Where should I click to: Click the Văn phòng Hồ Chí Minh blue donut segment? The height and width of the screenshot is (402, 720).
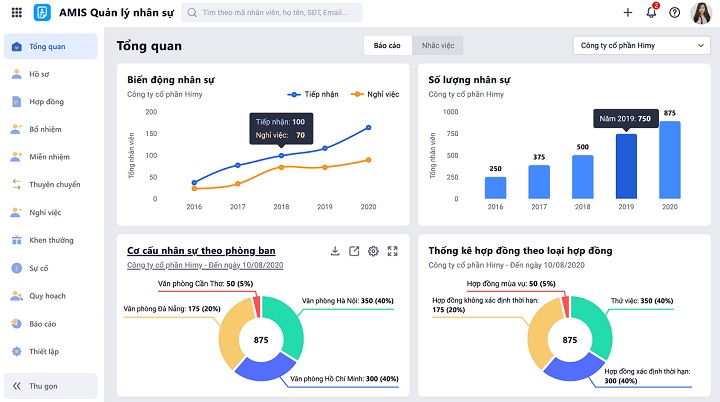(x=264, y=368)
